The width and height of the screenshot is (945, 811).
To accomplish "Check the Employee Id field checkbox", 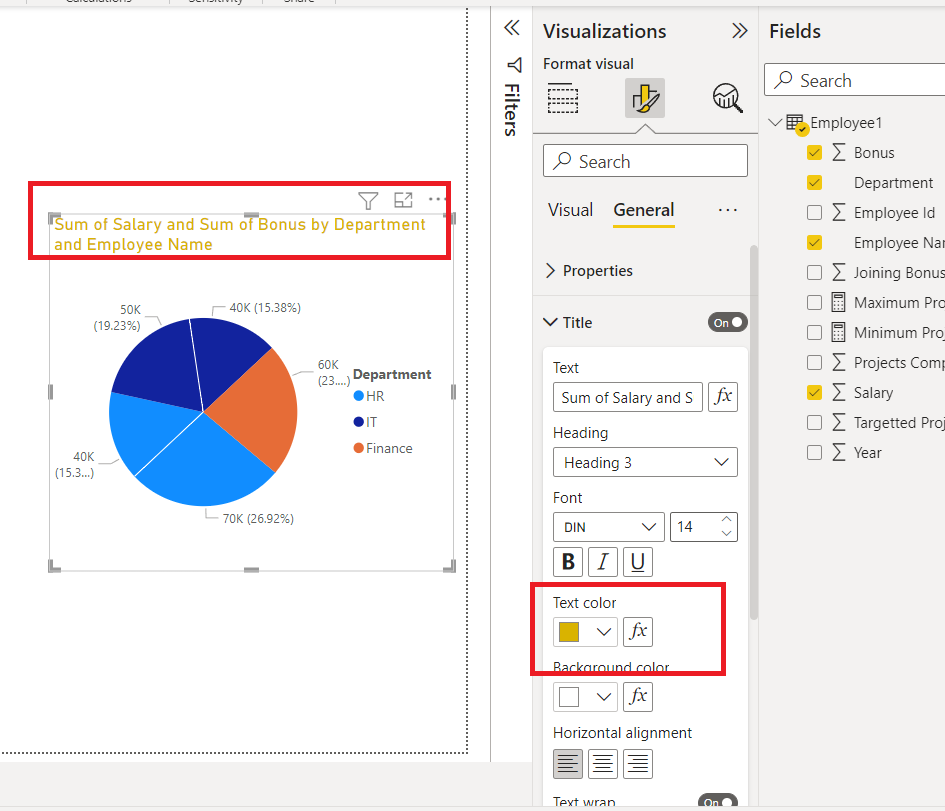I will 814,213.
